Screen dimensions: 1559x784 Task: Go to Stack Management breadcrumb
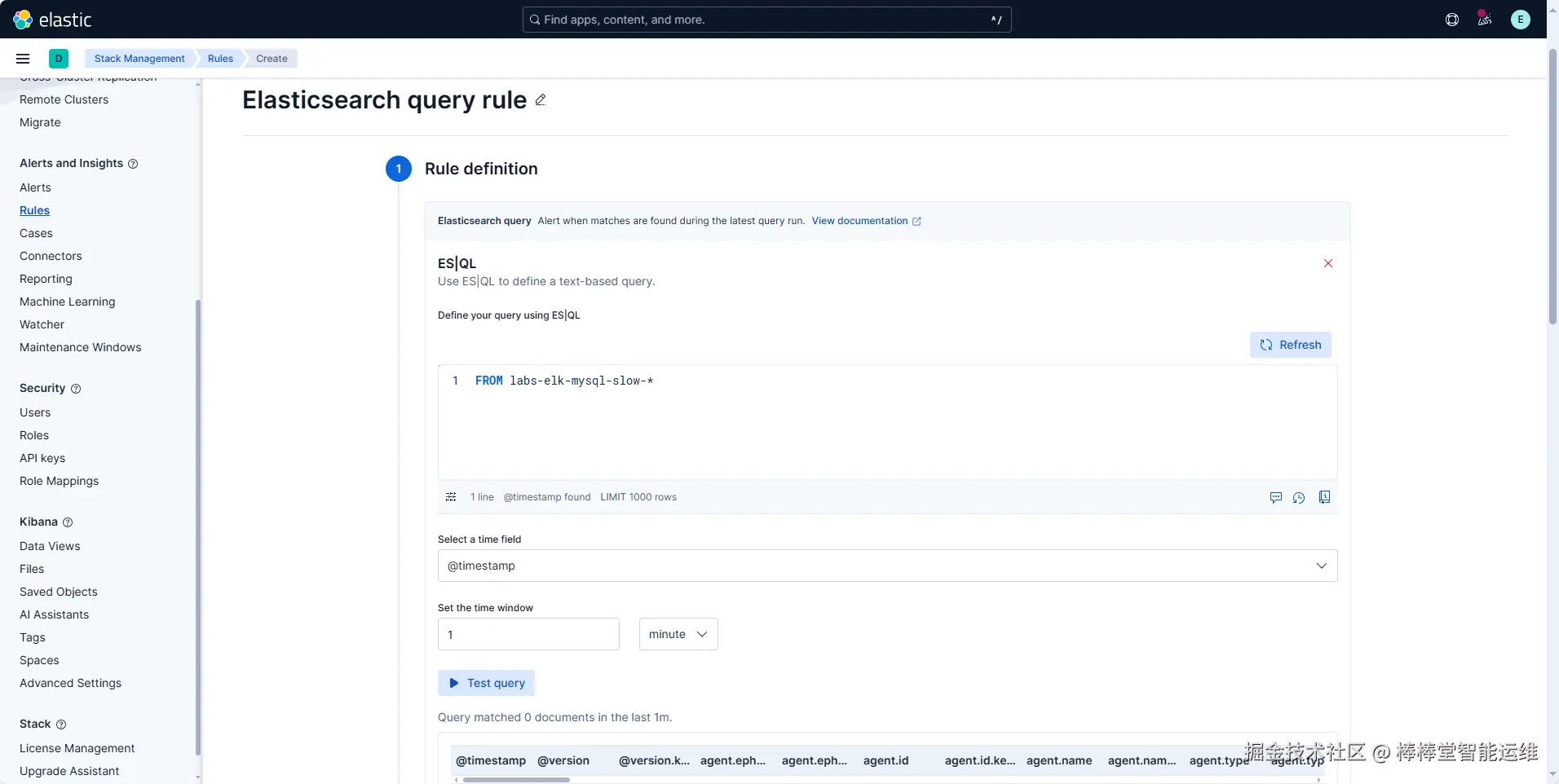[x=139, y=59]
